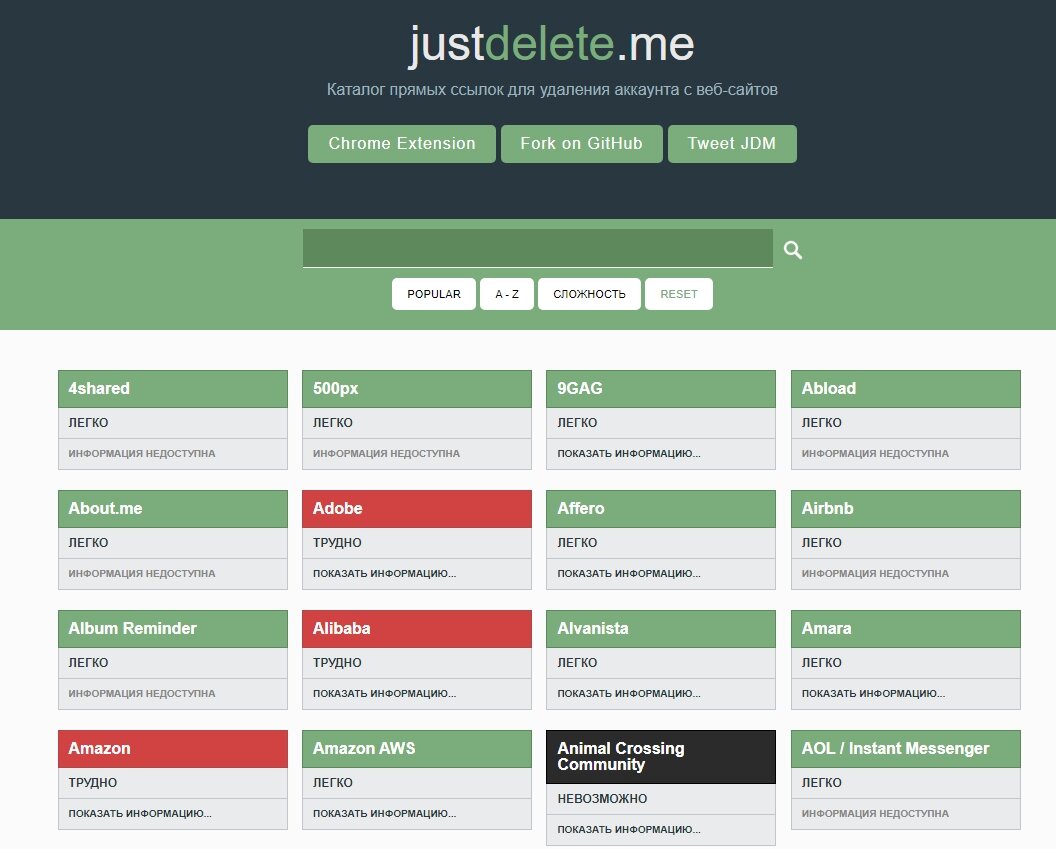Viewport: 1056px width, 849px height.
Task: Click the Tweet JDM button
Action: point(731,143)
